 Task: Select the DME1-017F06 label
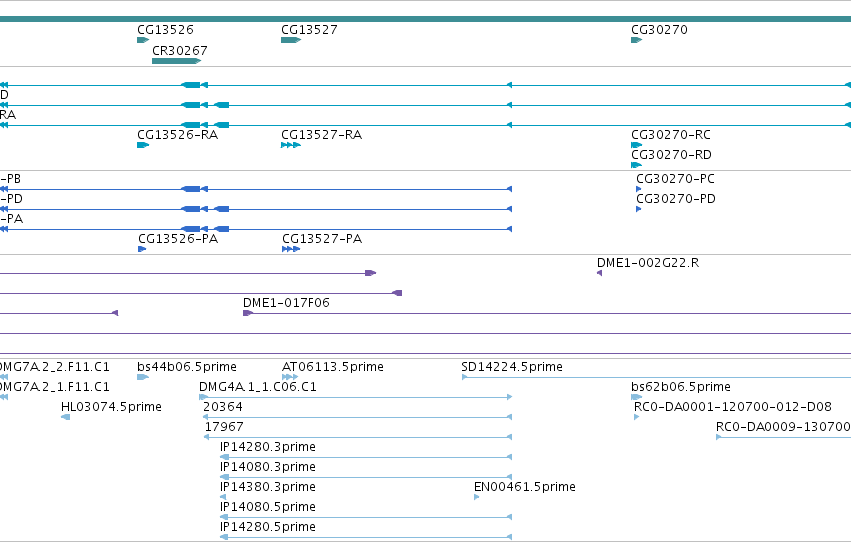286,303
